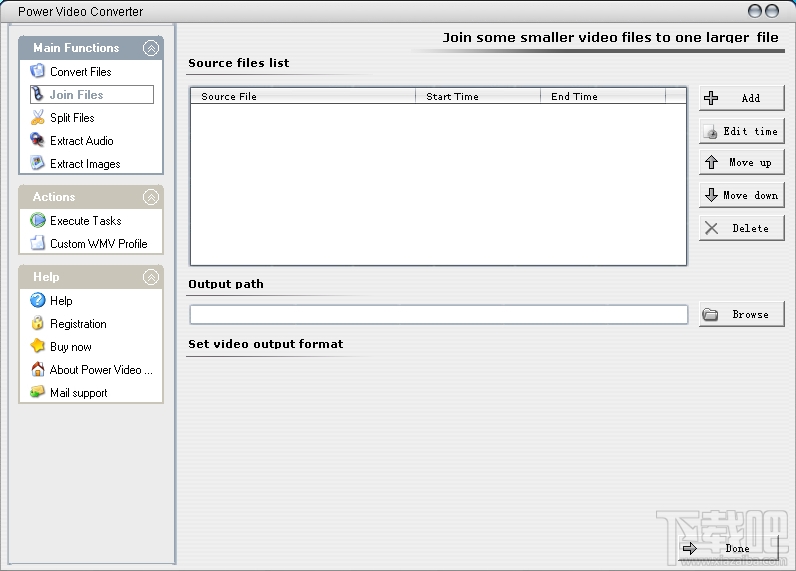The image size is (796, 571).
Task: Click the Move down button
Action: (x=742, y=195)
